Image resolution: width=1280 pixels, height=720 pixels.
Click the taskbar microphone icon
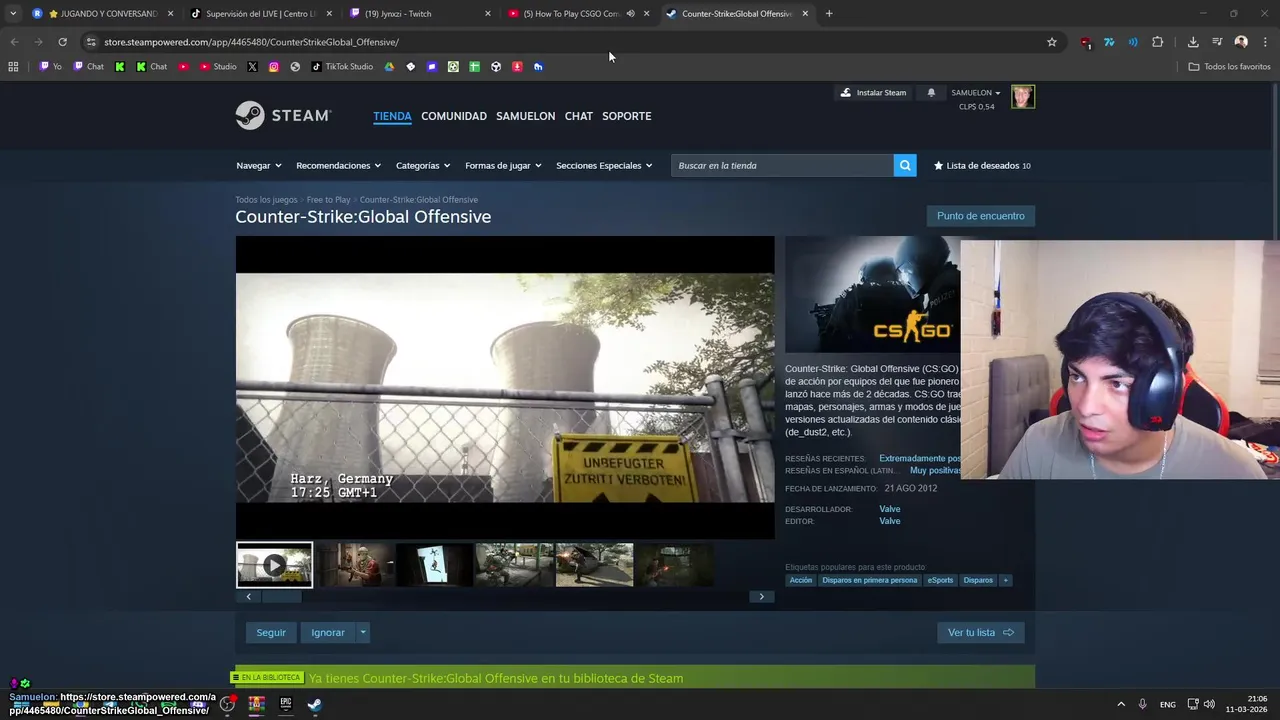(x=1142, y=704)
